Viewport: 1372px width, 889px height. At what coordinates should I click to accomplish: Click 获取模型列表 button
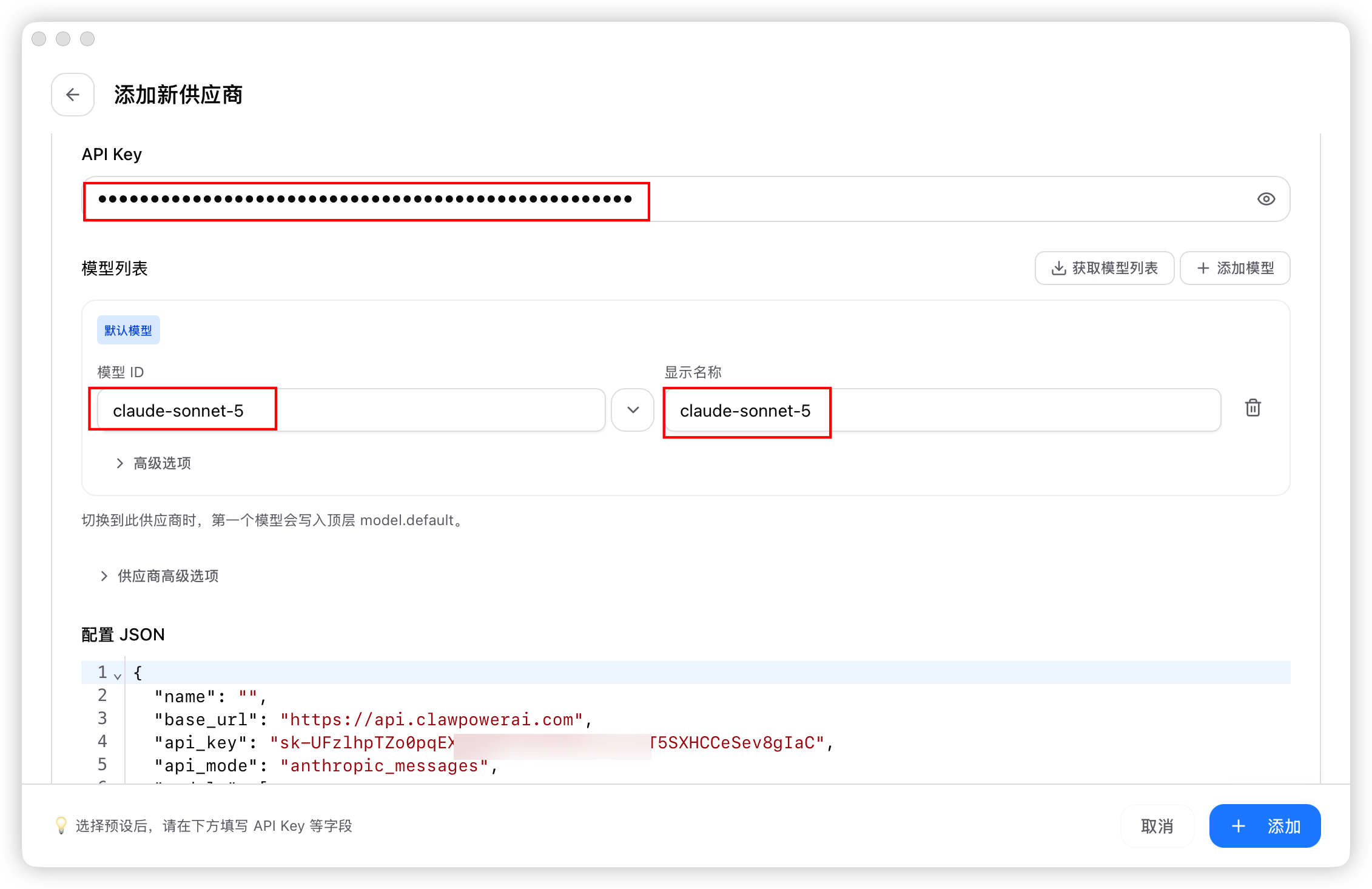(x=1104, y=268)
